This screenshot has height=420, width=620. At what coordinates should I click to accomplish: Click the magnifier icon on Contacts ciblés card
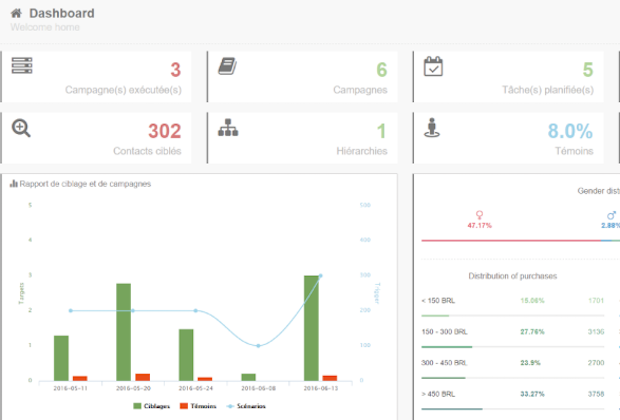pos(22,127)
